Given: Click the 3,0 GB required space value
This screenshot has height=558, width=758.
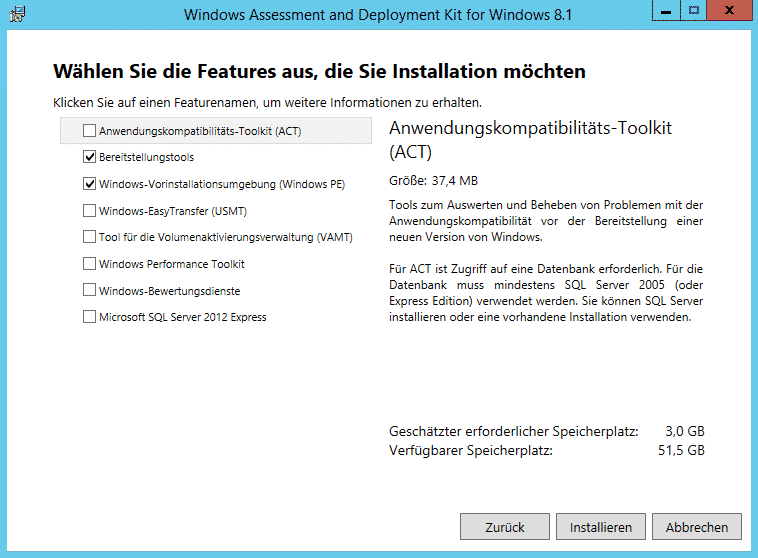Looking at the screenshot, I should (x=685, y=431).
